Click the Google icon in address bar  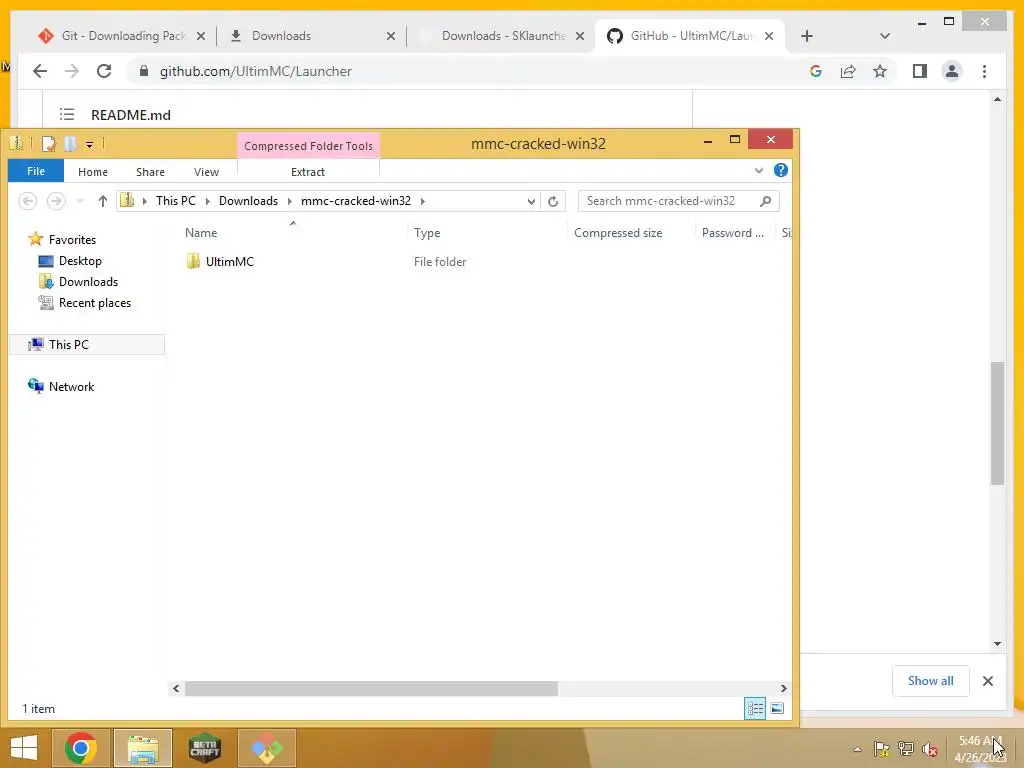[x=816, y=71]
